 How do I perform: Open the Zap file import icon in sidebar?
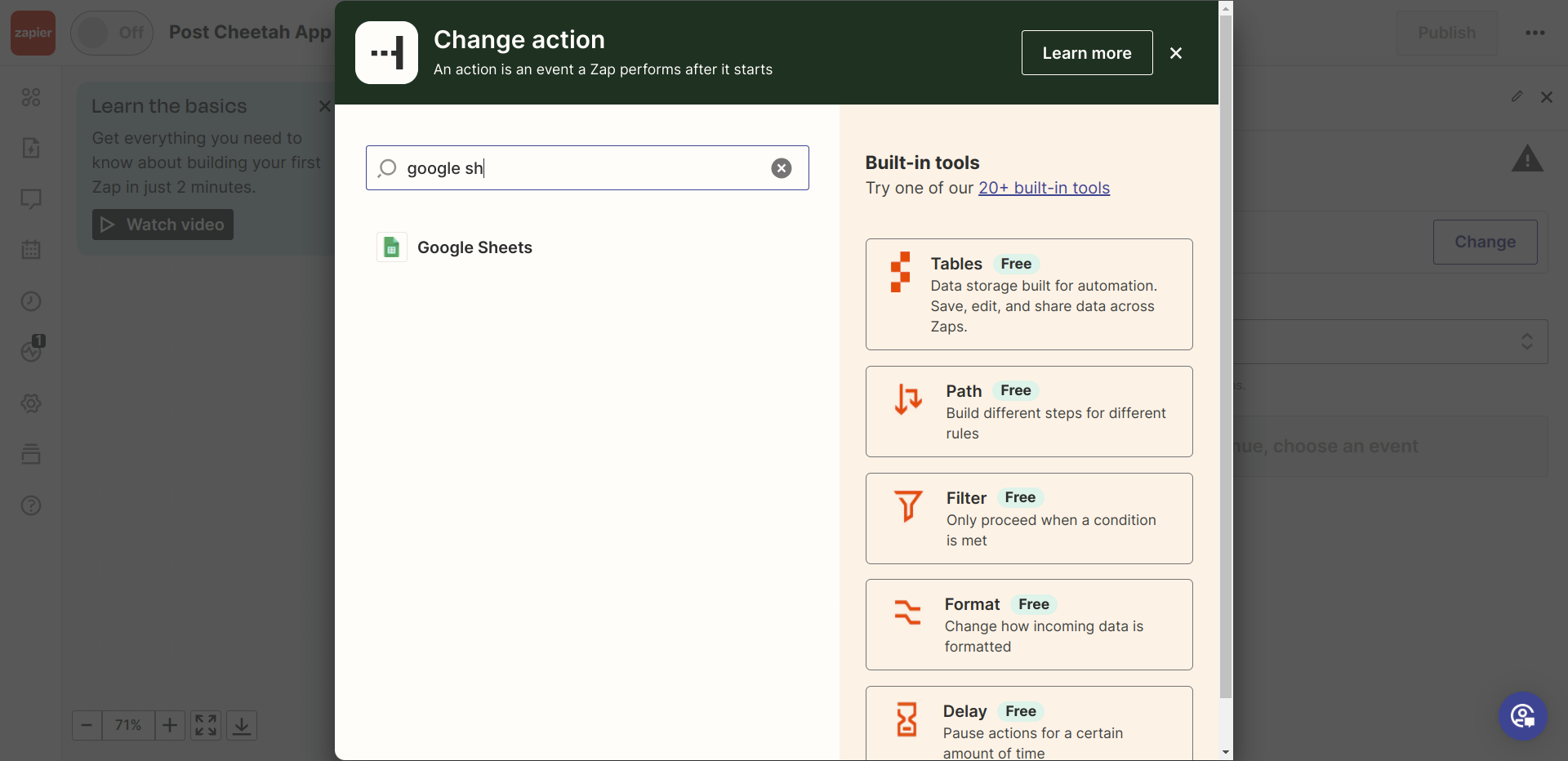31,148
